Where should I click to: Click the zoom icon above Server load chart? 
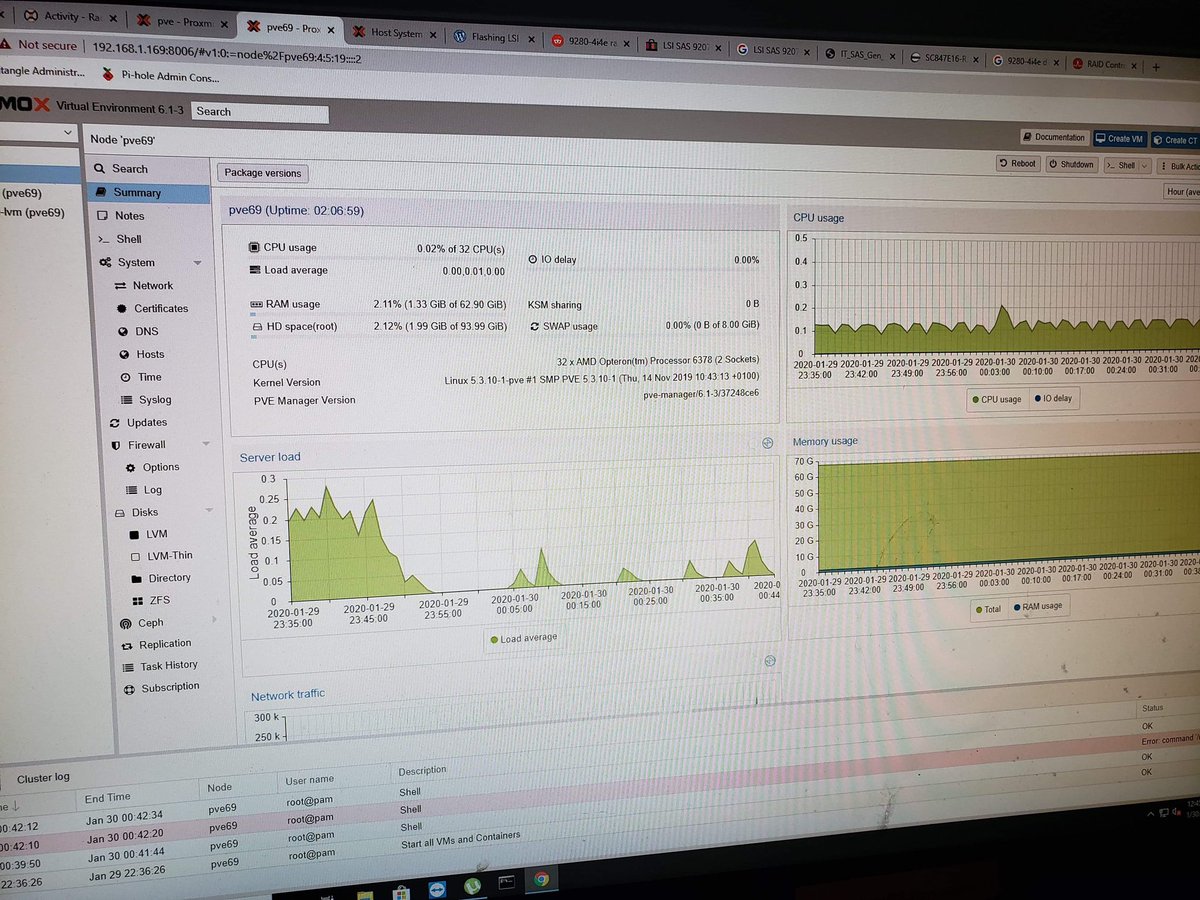(768, 443)
